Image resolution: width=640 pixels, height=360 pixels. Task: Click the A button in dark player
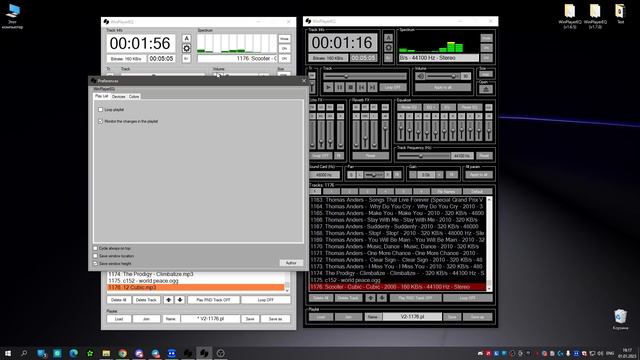[389, 38]
